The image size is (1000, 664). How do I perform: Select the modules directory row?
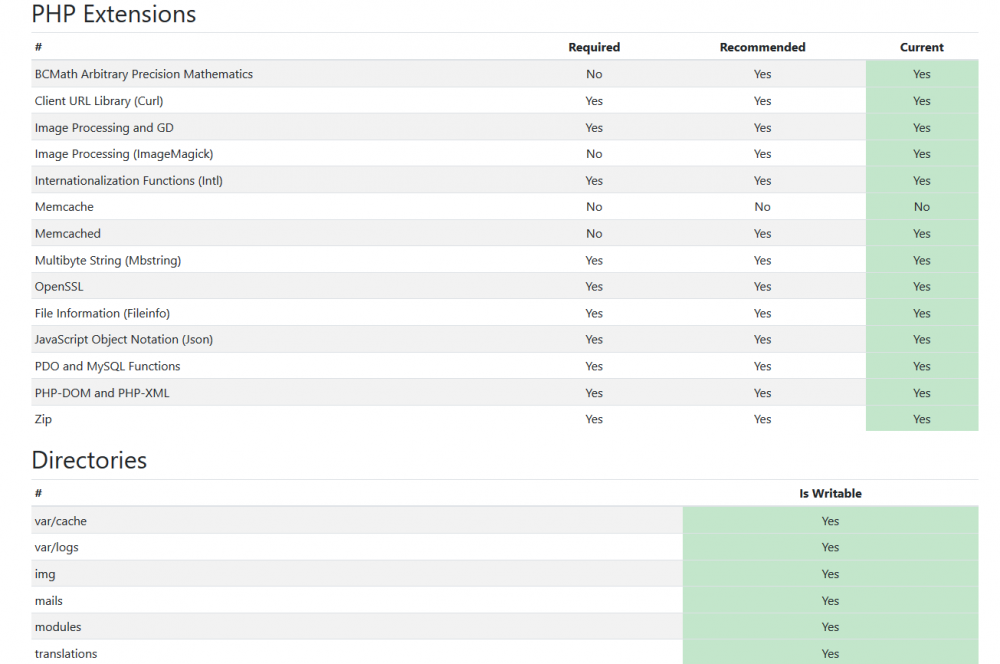[504, 627]
